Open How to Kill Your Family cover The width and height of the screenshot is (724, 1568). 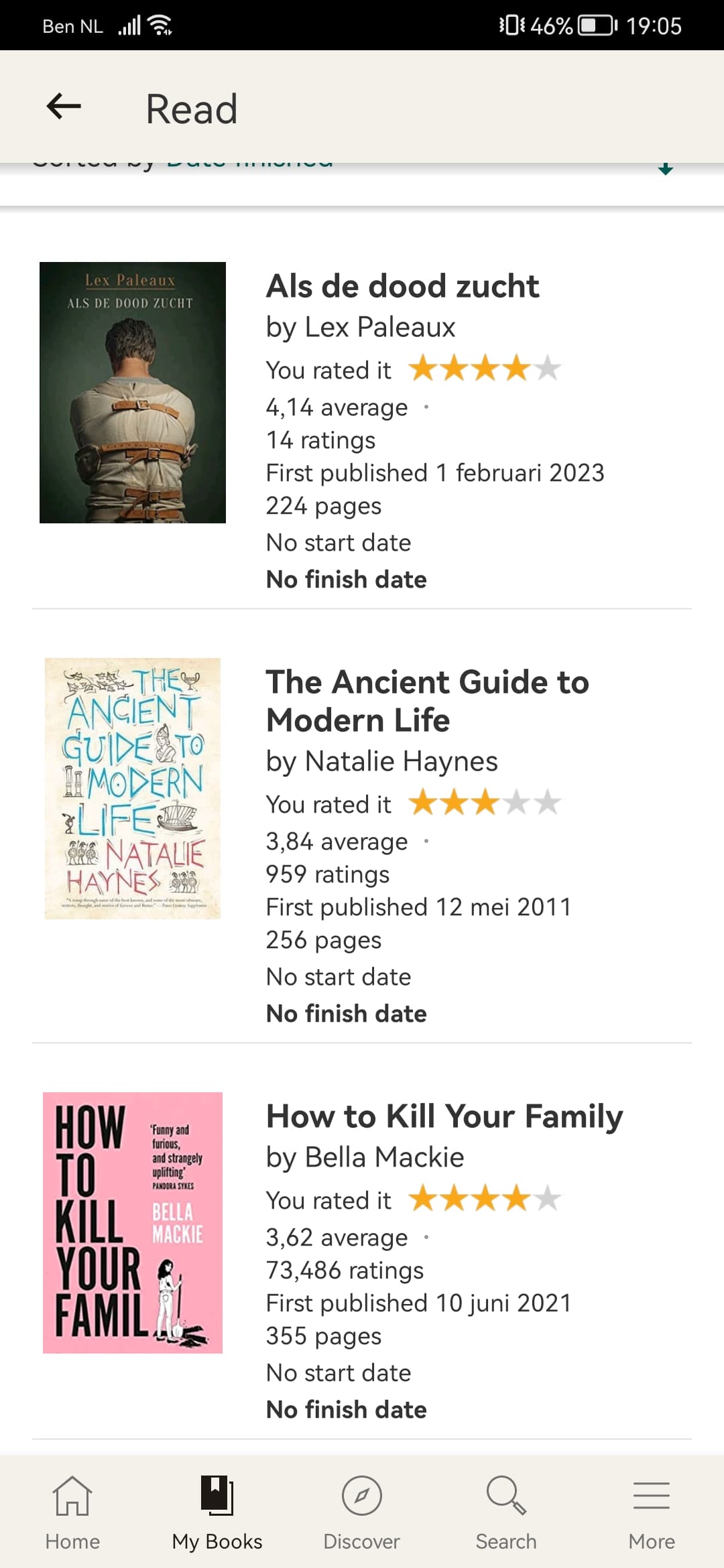[133, 1222]
